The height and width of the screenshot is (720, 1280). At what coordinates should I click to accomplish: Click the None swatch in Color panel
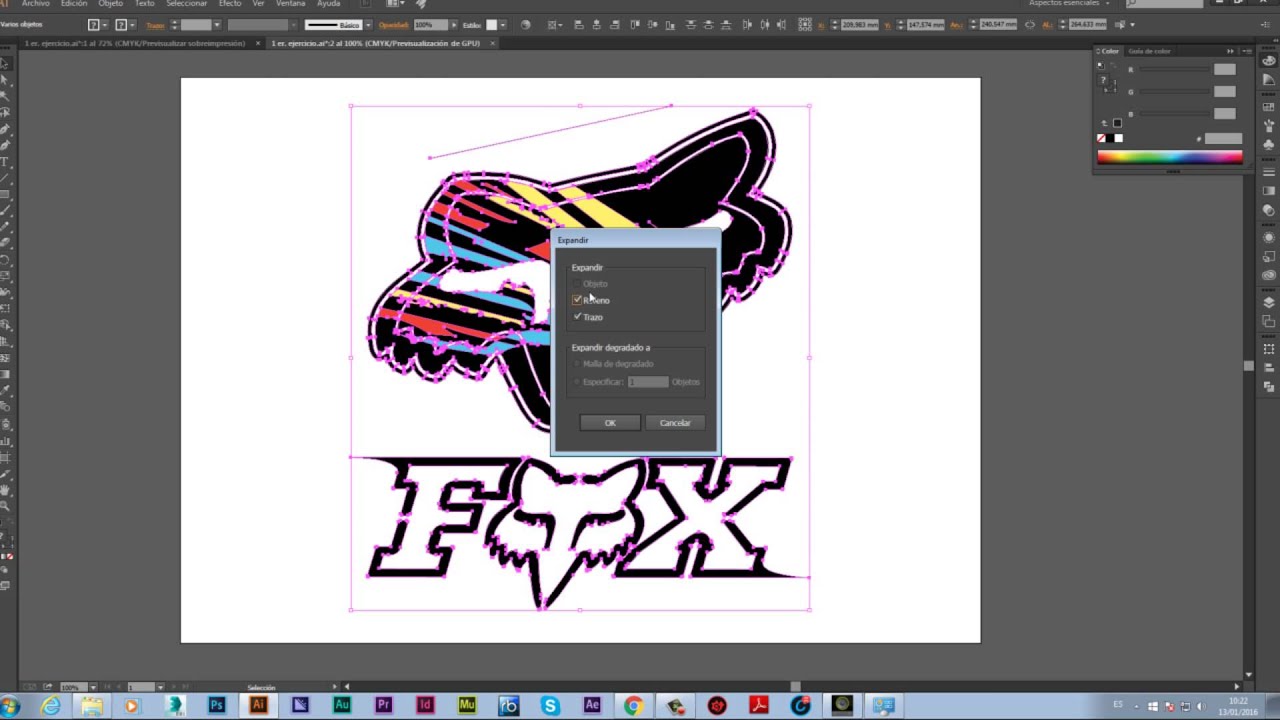[x=1102, y=139]
